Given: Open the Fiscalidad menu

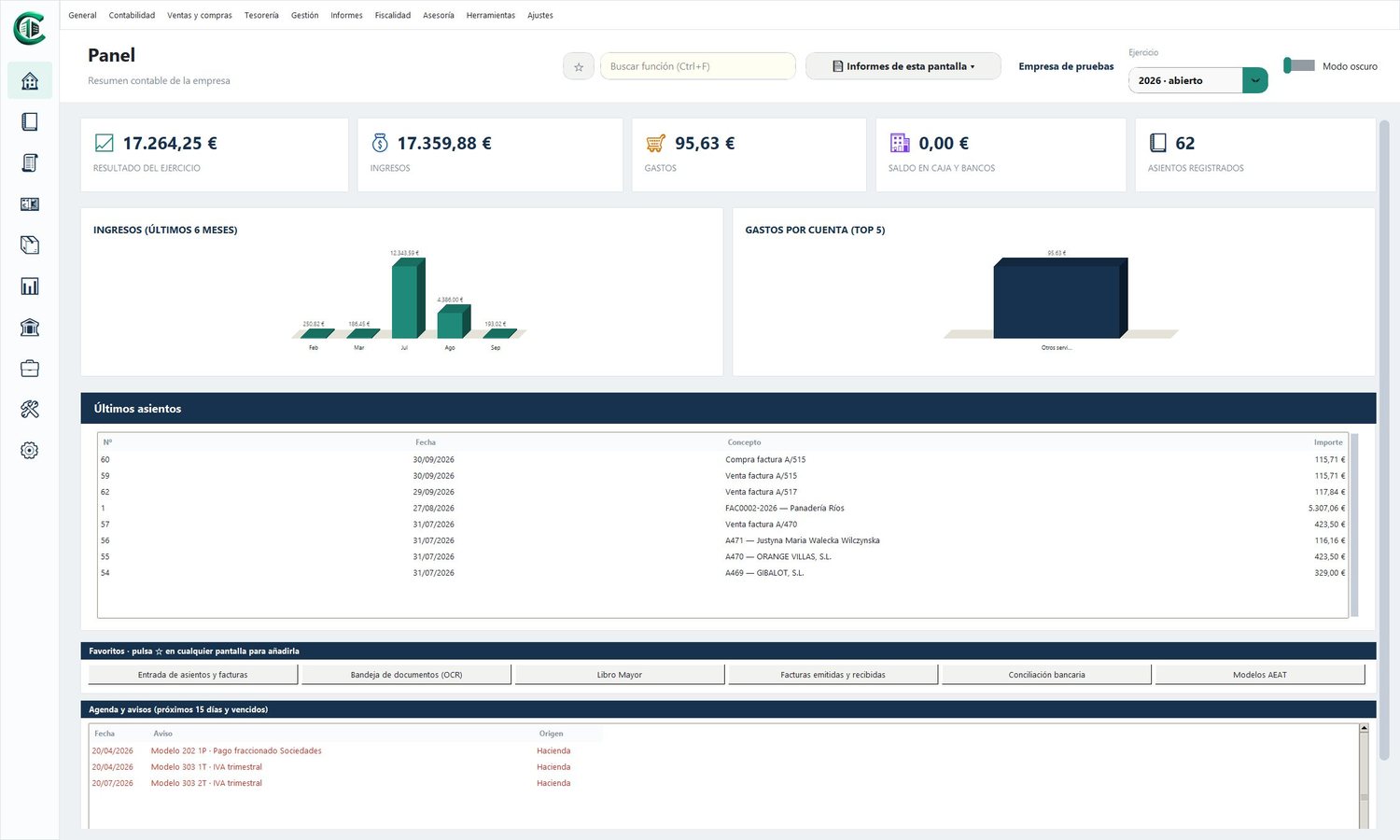Looking at the screenshot, I should tap(393, 15).
